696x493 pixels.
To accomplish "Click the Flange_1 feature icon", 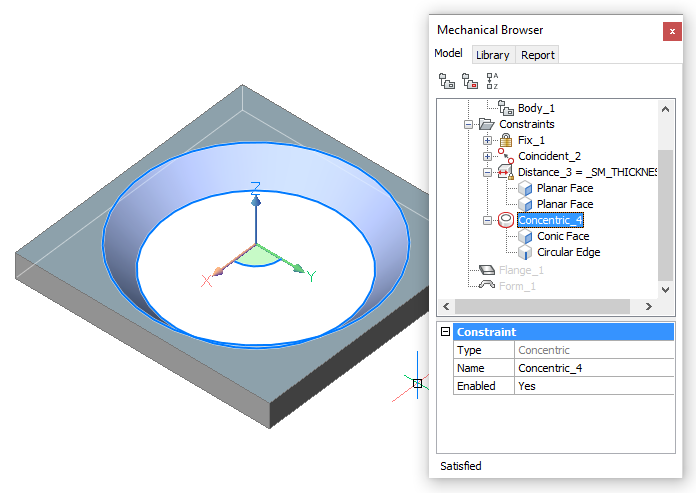I will (x=487, y=269).
